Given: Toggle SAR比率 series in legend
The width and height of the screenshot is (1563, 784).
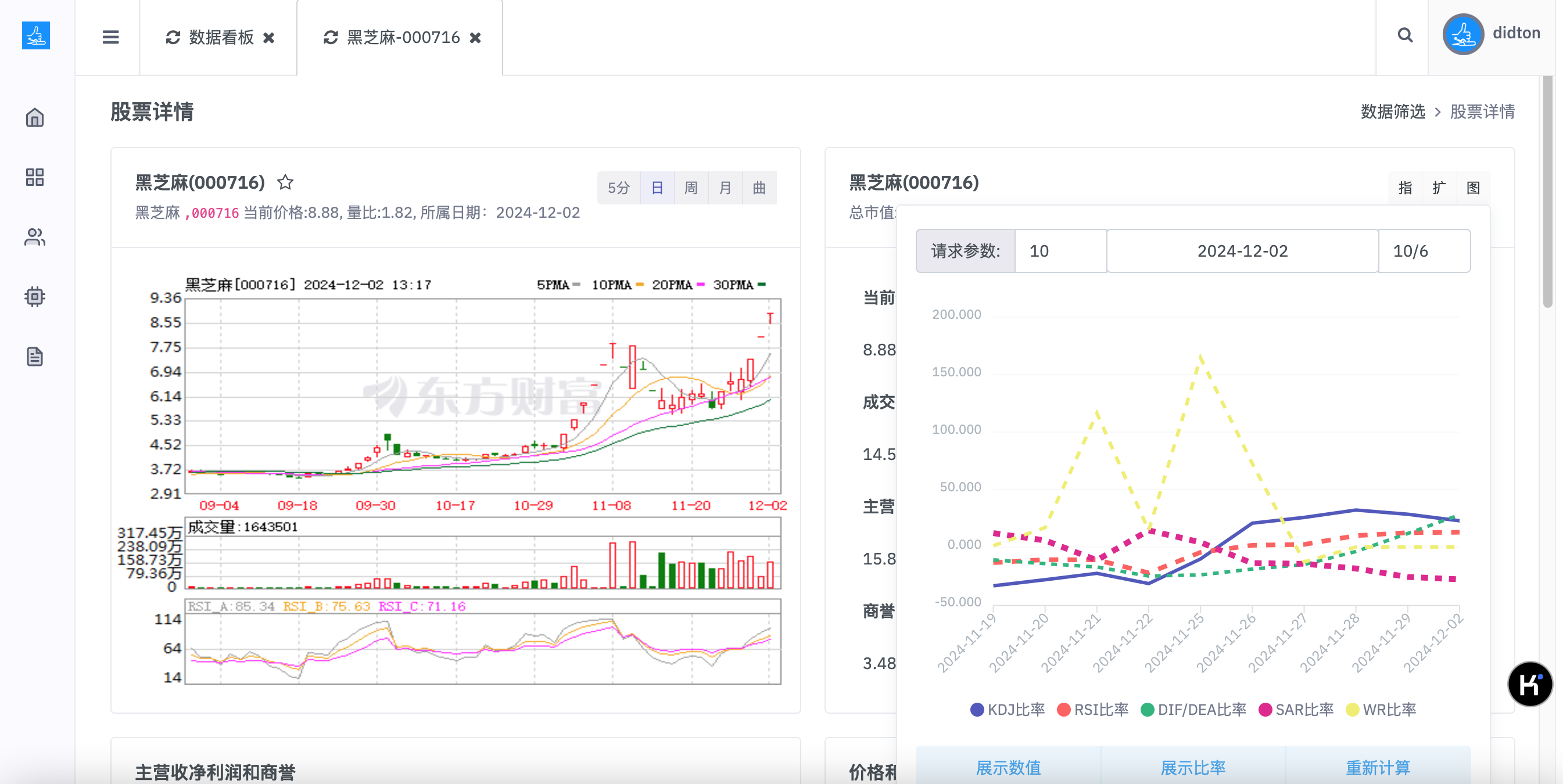Looking at the screenshot, I should 1295,710.
